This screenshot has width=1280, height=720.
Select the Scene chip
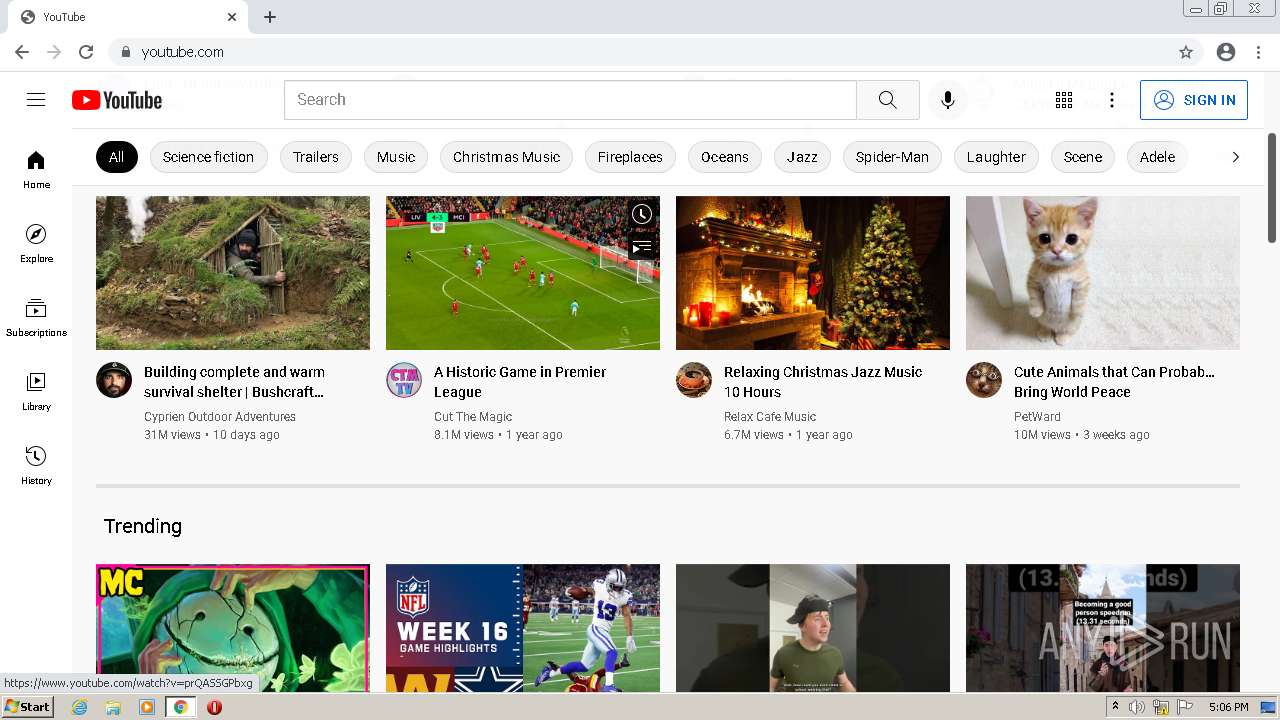(x=1083, y=157)
